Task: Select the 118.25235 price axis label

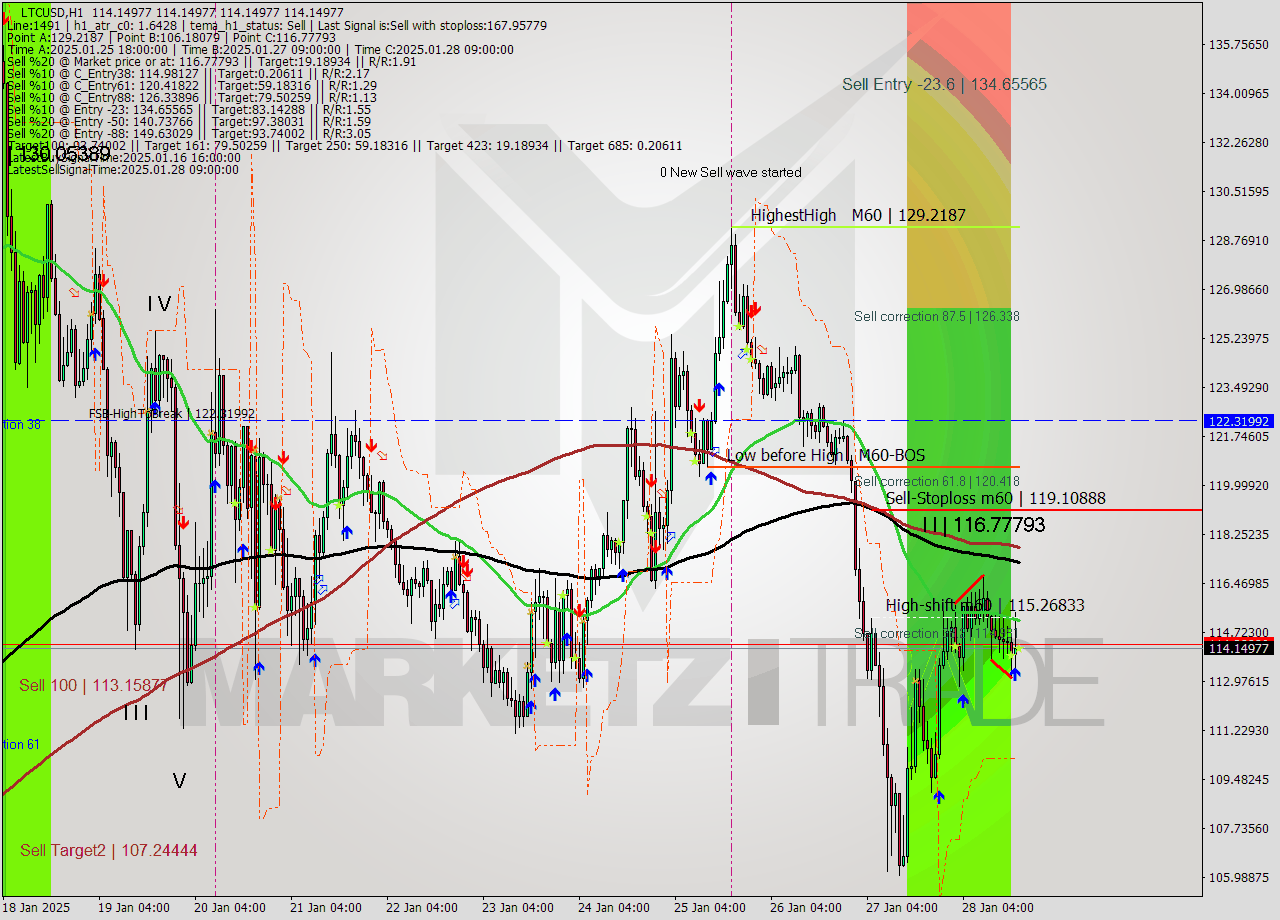Action: click(1239, 534)
